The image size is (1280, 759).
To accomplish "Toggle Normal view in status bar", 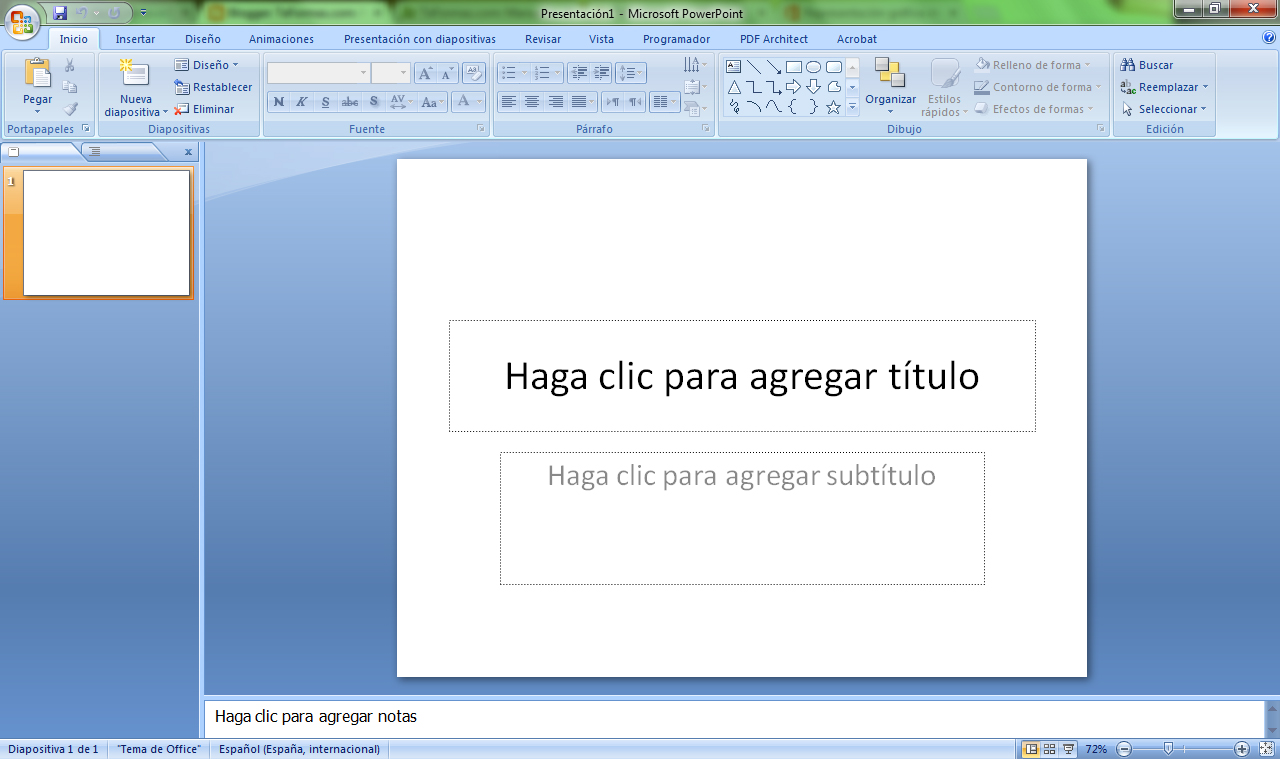I will pos(1031,749).
